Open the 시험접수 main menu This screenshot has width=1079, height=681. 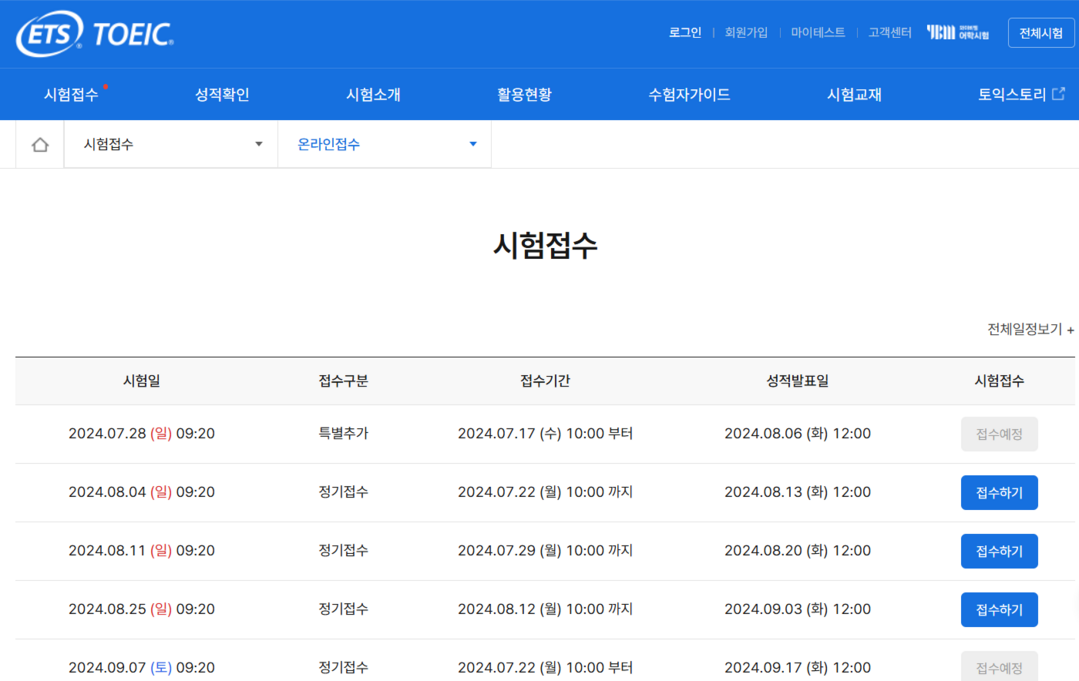pyautogui.click(x=71, y=95)
